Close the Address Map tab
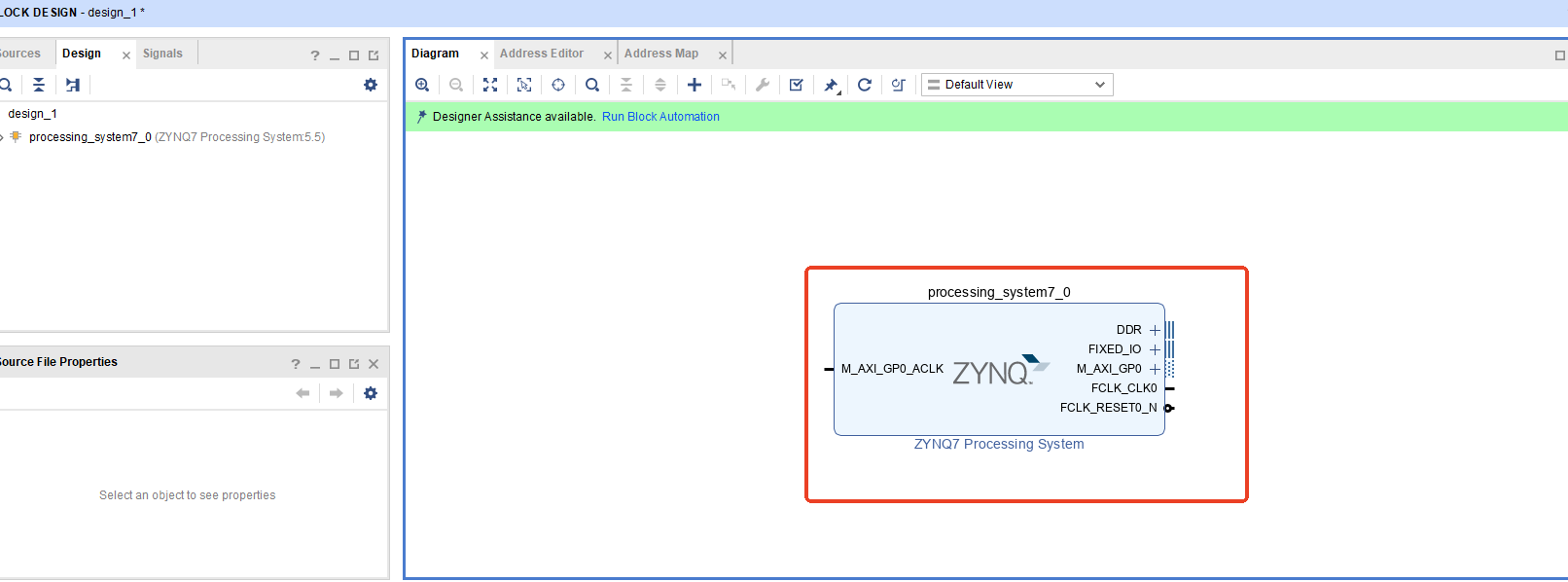 723,55
